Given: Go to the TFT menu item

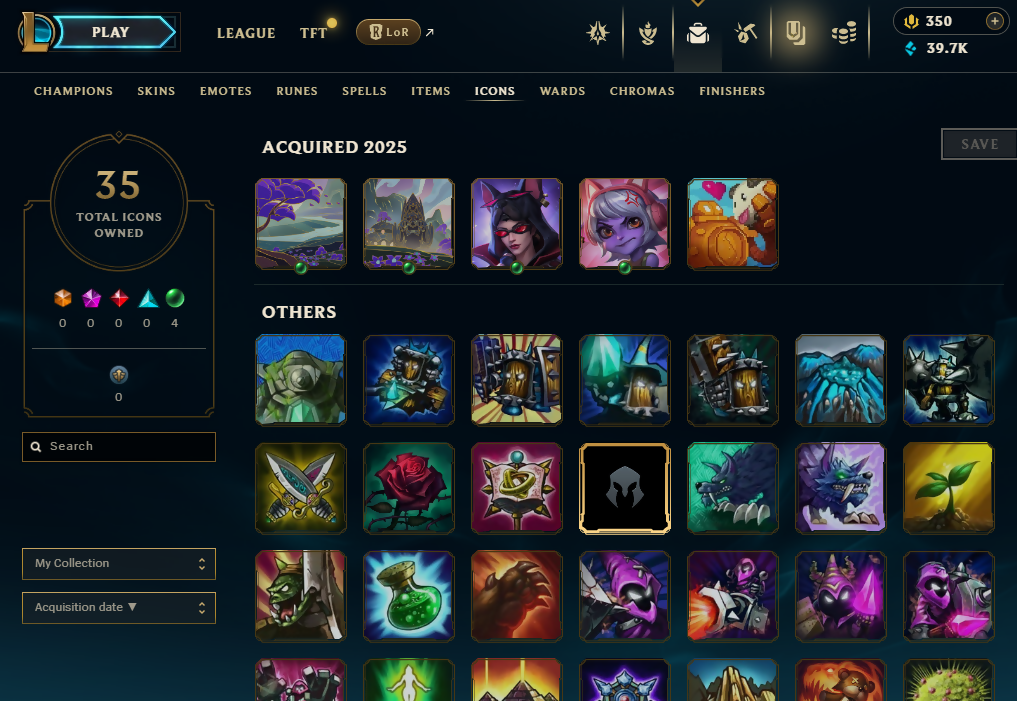Looking at the screenshot, I should pos(314,33).
